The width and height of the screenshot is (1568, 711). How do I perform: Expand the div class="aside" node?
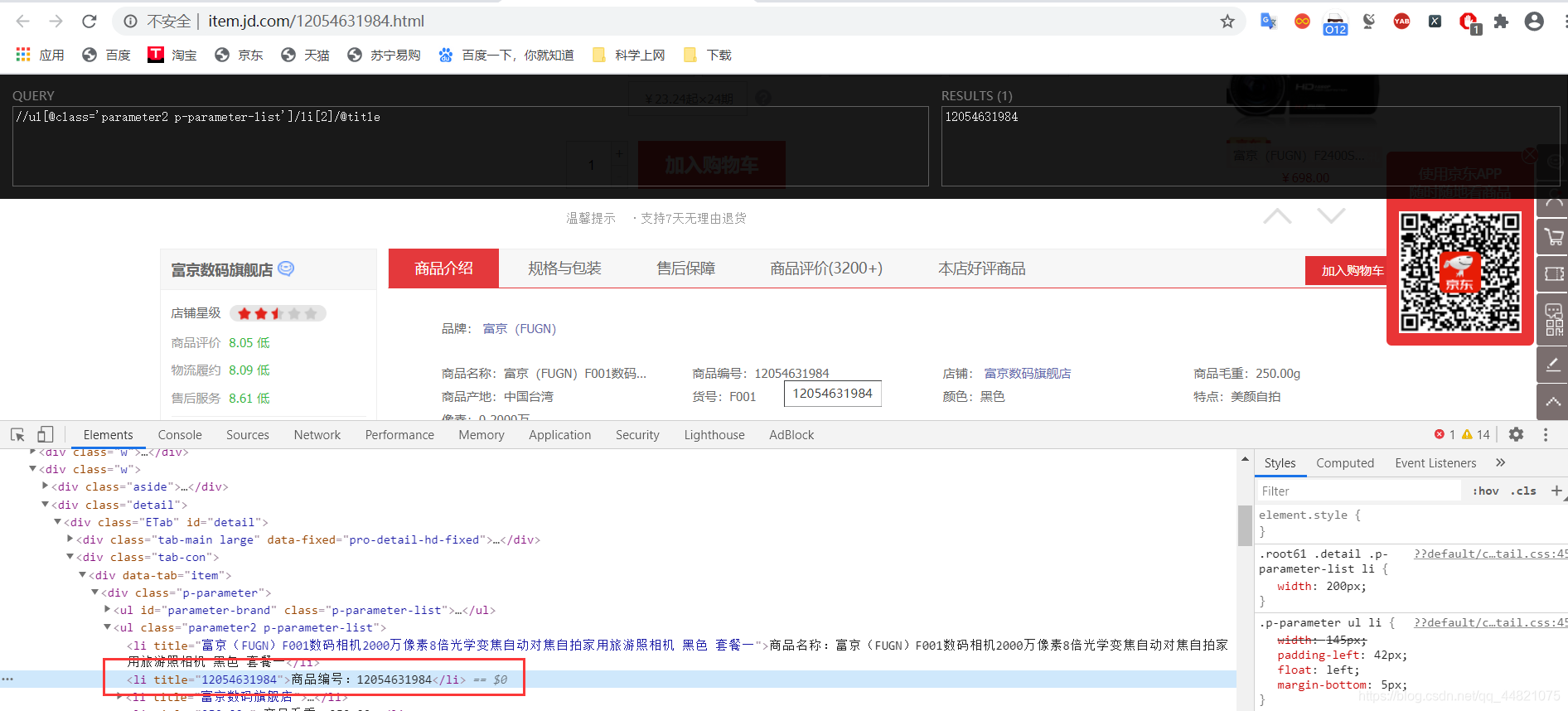(45, 486)
